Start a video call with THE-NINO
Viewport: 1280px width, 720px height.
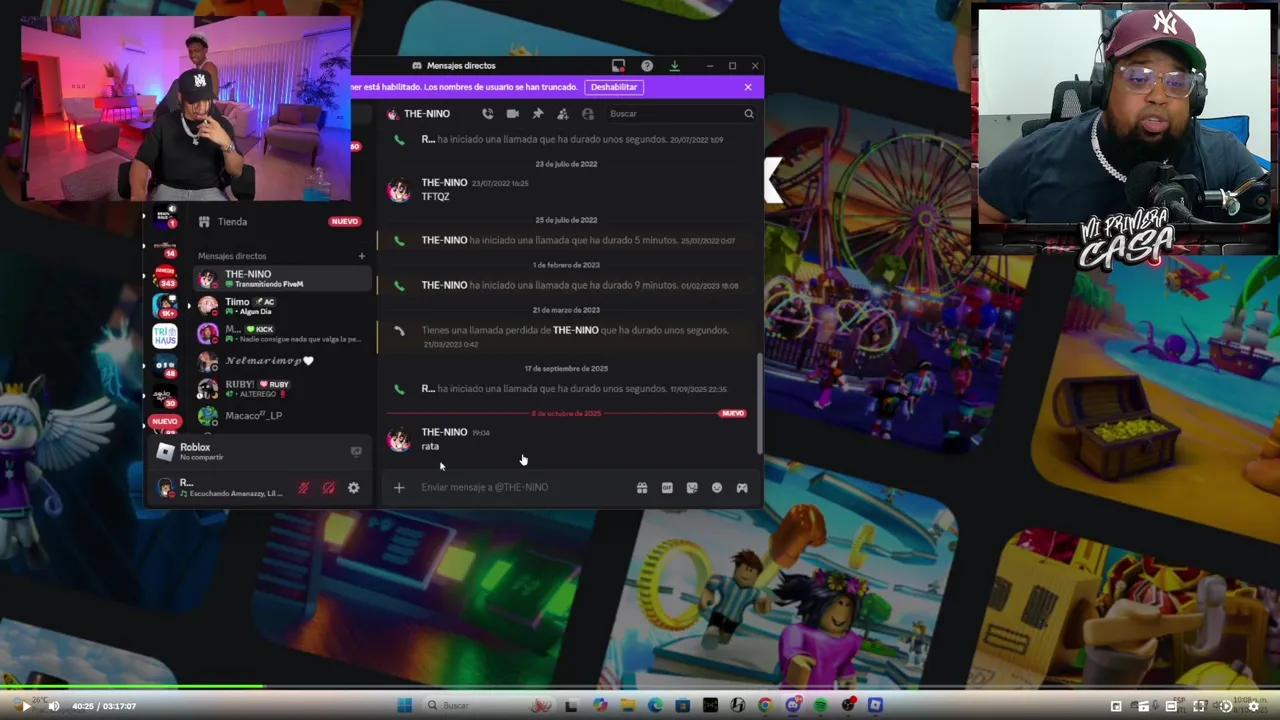click(512, 114)
